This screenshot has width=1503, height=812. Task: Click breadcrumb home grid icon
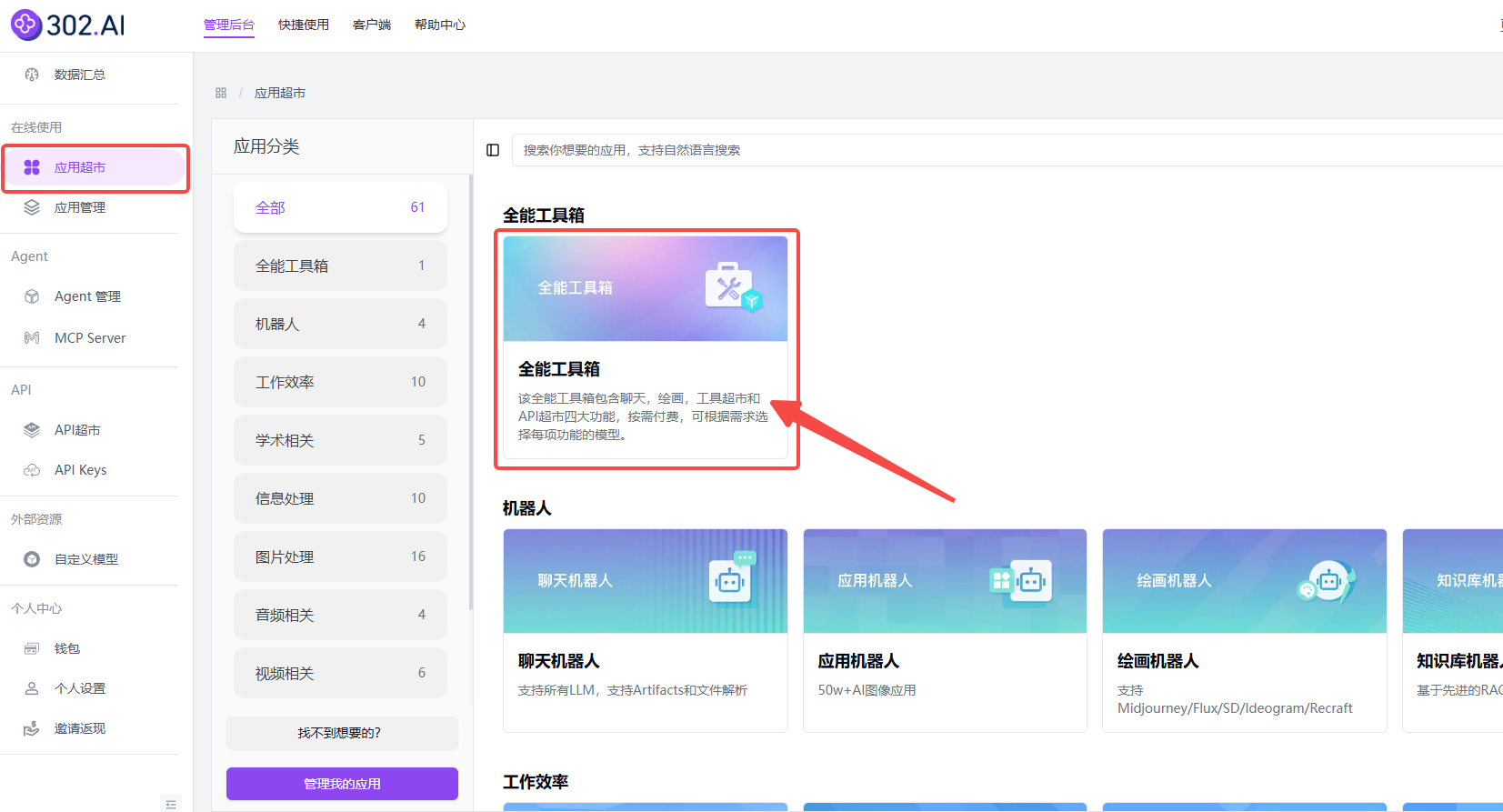221,93
